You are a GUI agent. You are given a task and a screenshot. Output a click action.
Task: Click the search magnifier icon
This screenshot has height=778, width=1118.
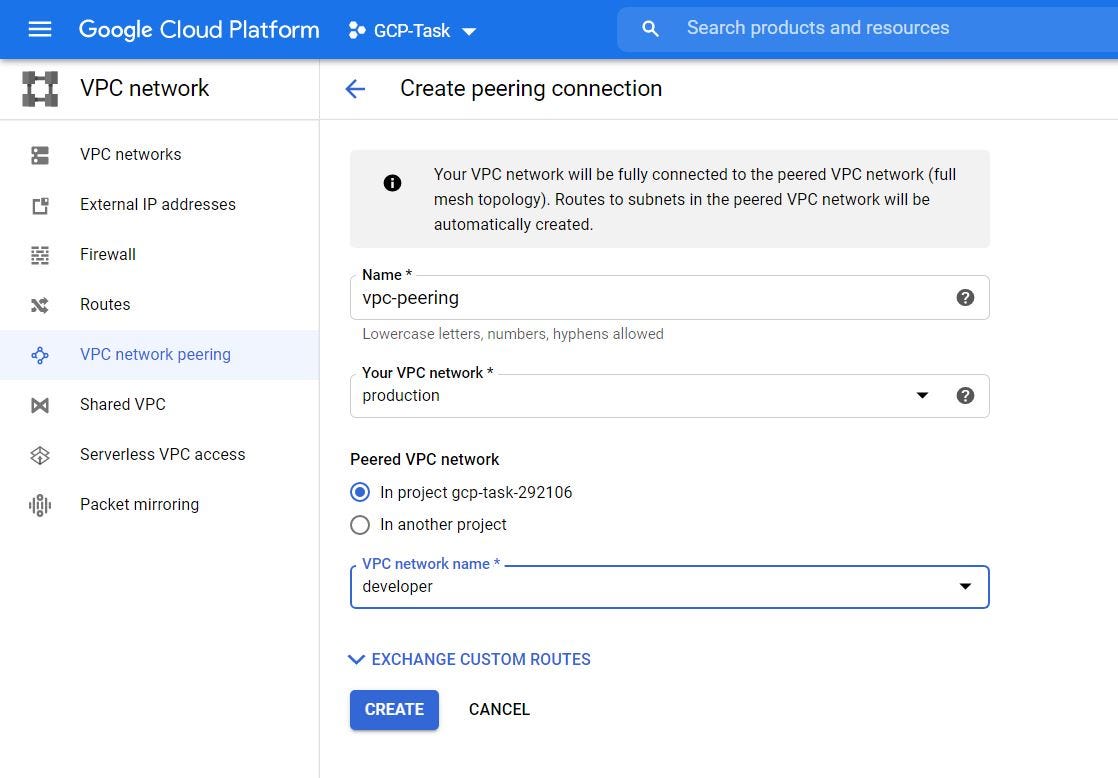click(x=650, y=29)
